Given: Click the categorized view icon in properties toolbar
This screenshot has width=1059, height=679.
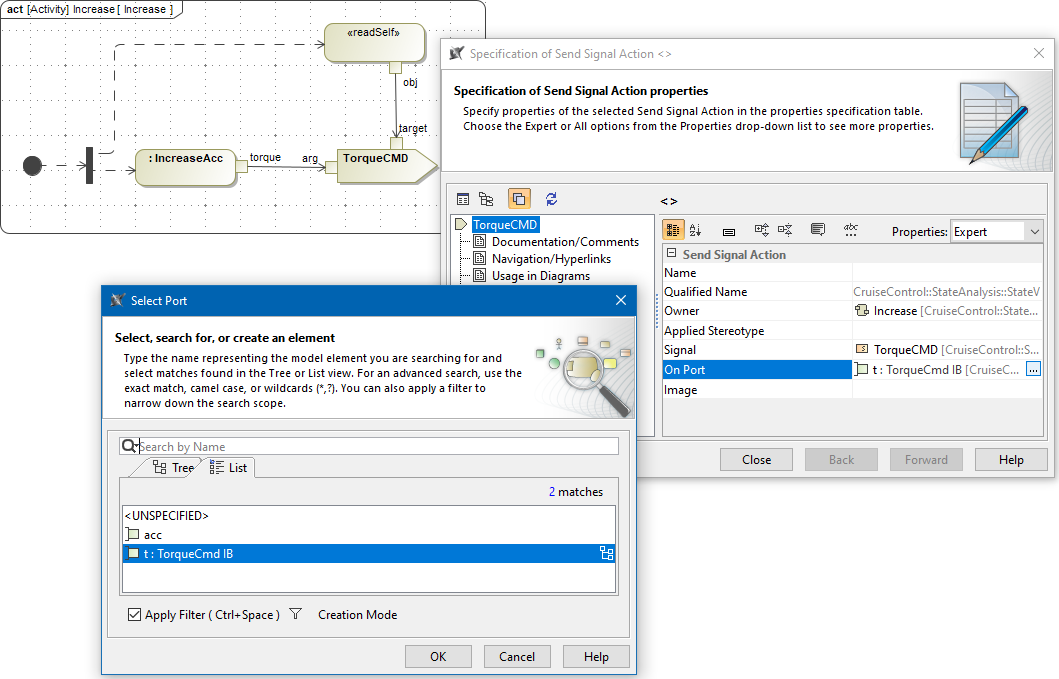Looking at the screenshot, I should point(673,230).
